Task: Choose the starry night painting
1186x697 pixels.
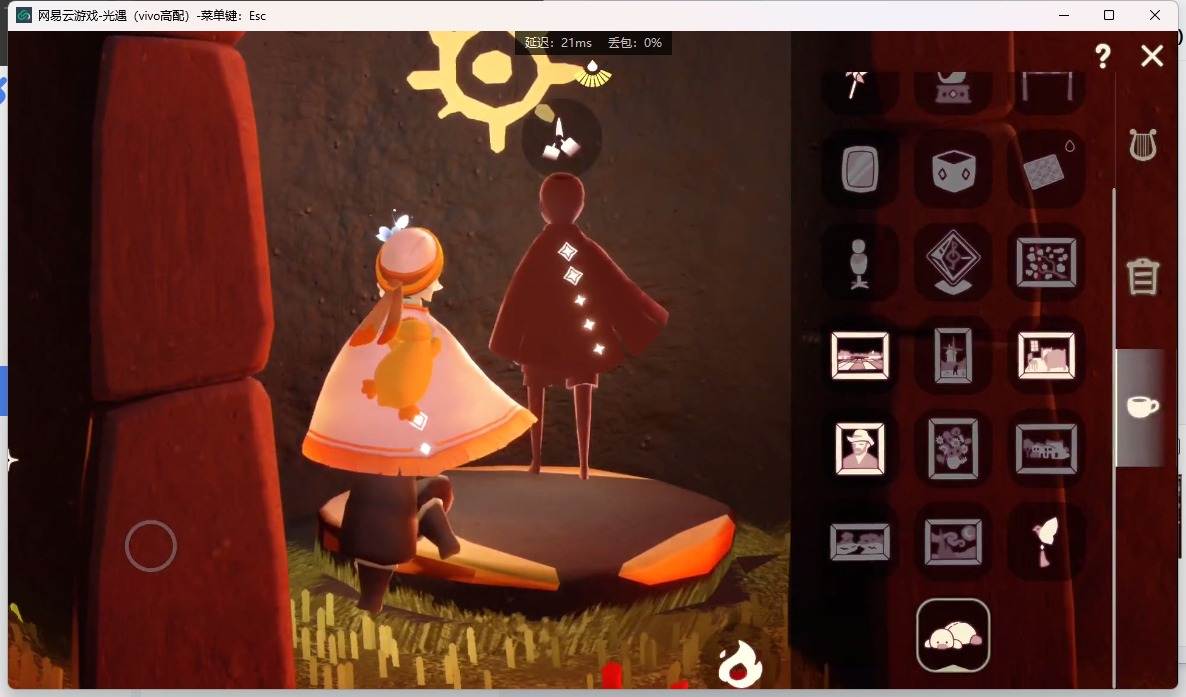Action: click(x=953, y=542)
